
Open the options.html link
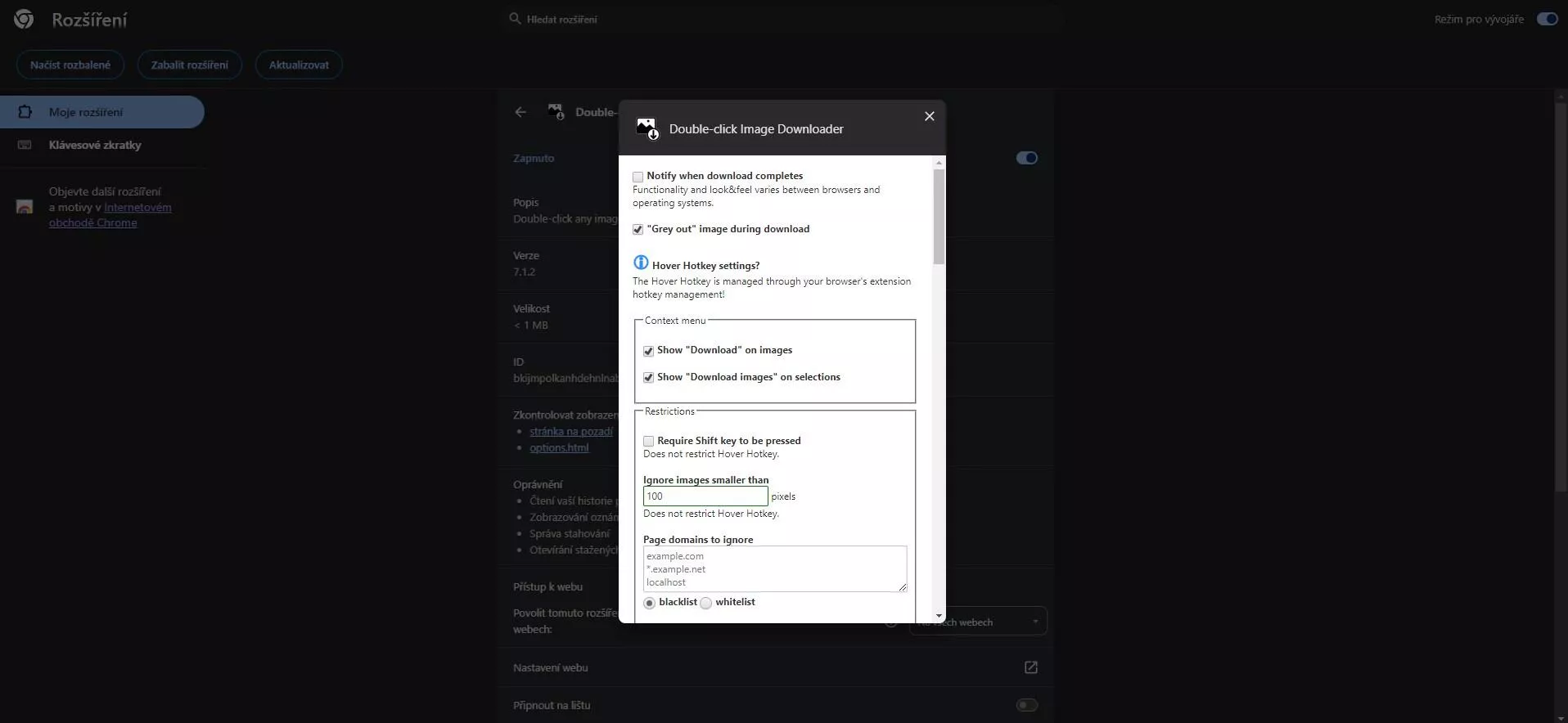pyautogui.click(x=559, y=447)
